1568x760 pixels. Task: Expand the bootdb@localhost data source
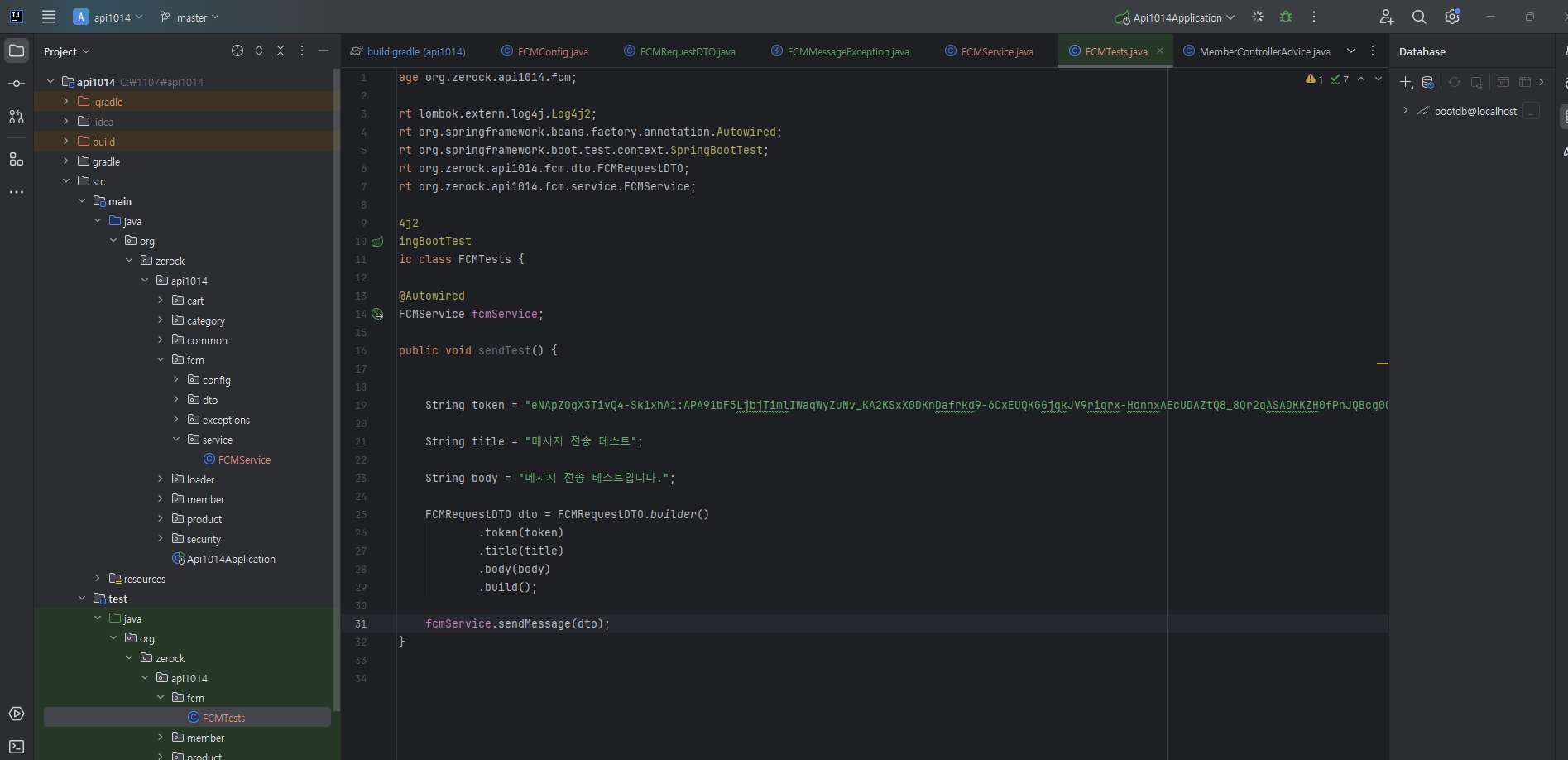[1405, 111]
